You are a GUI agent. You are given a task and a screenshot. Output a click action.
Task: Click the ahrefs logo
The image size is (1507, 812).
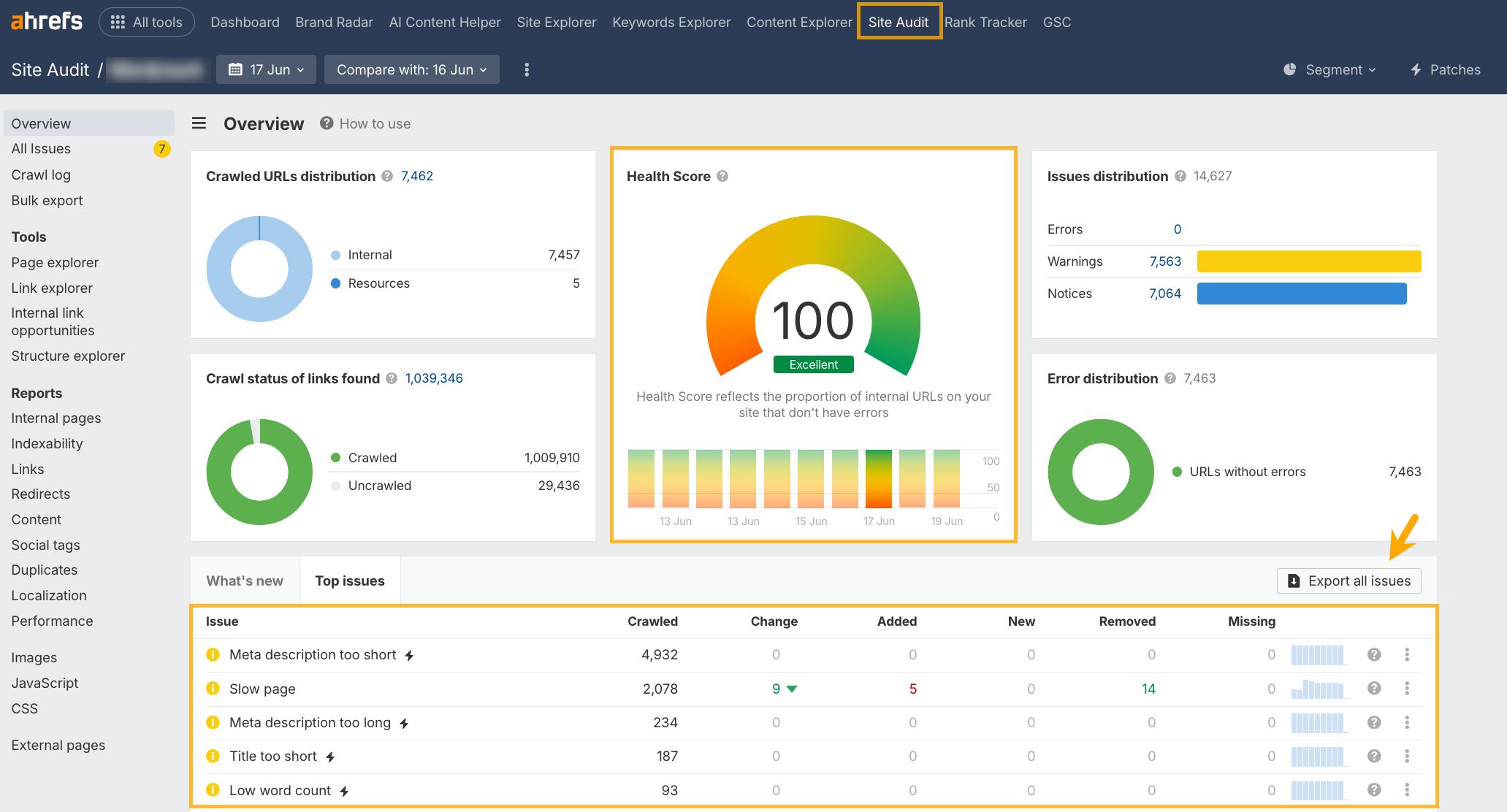click(47, 22)
